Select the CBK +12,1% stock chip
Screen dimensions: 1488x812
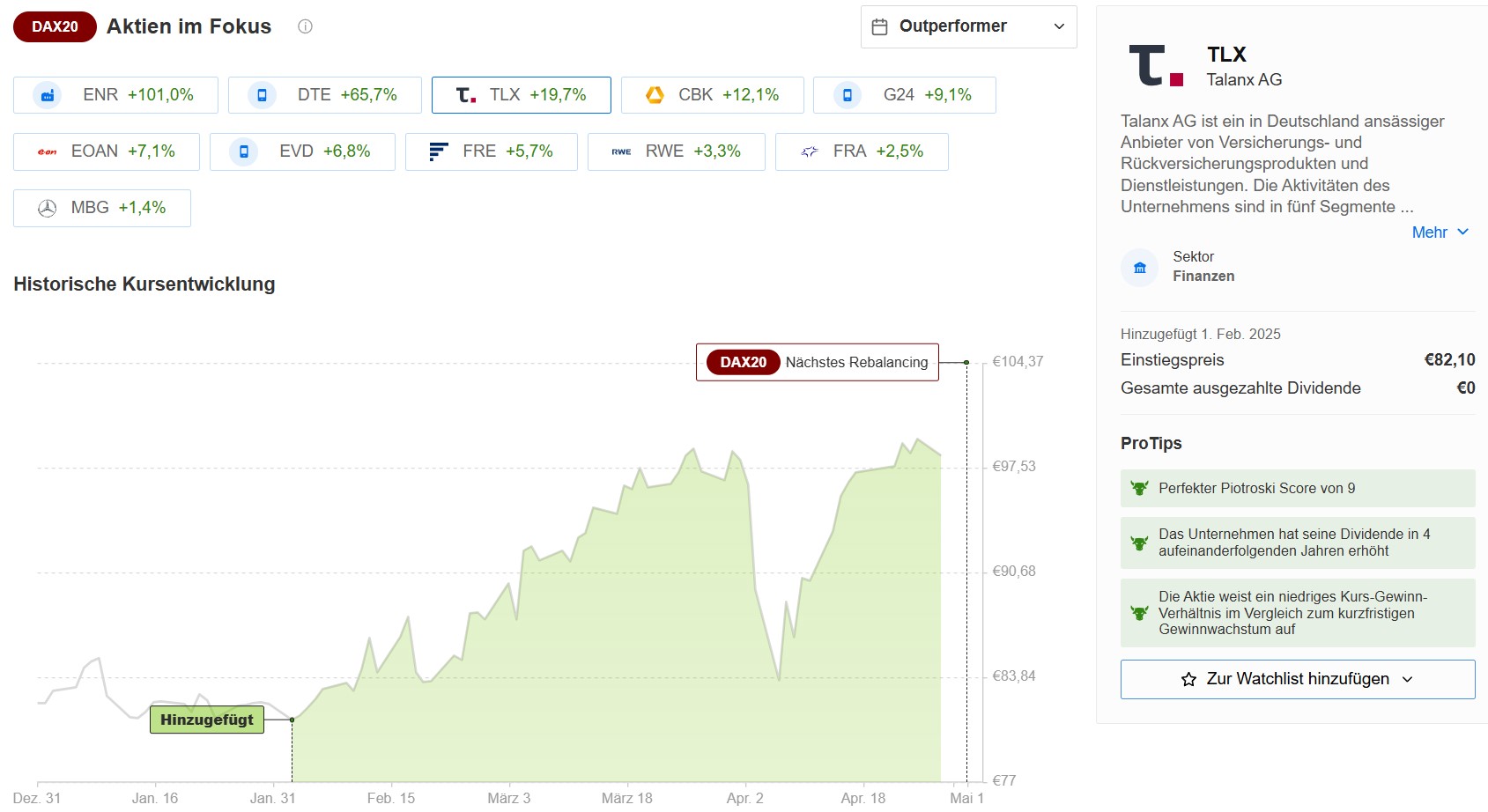pos(712,95)
